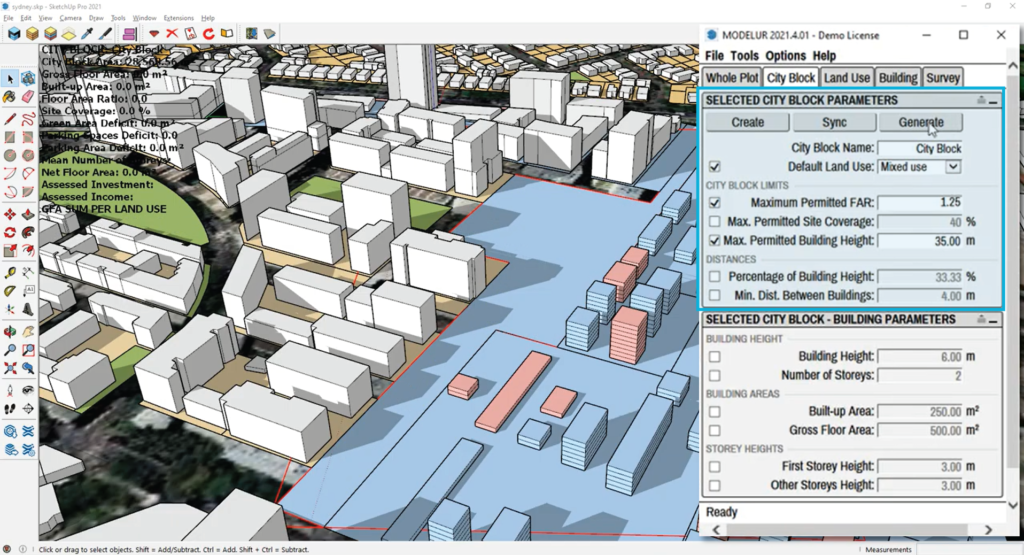Viewport: 1024px width, 555px height.
Task: Open the Survey tab
Action: pyautogui.click(x=943, y=78)
